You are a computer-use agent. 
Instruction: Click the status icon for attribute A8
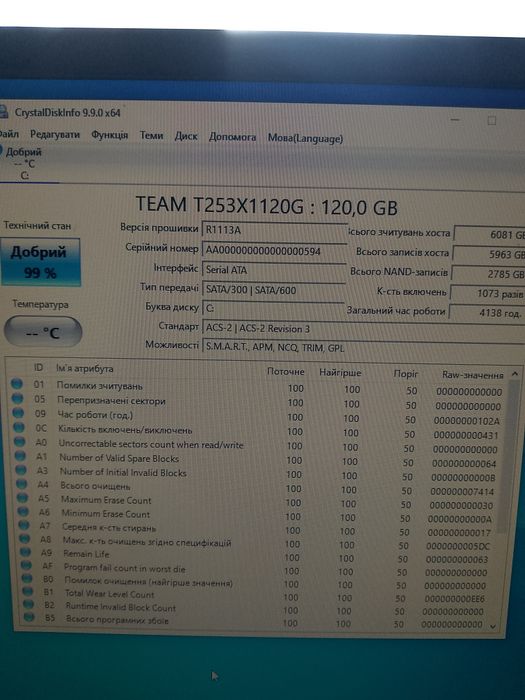click(x=25, y=538)
